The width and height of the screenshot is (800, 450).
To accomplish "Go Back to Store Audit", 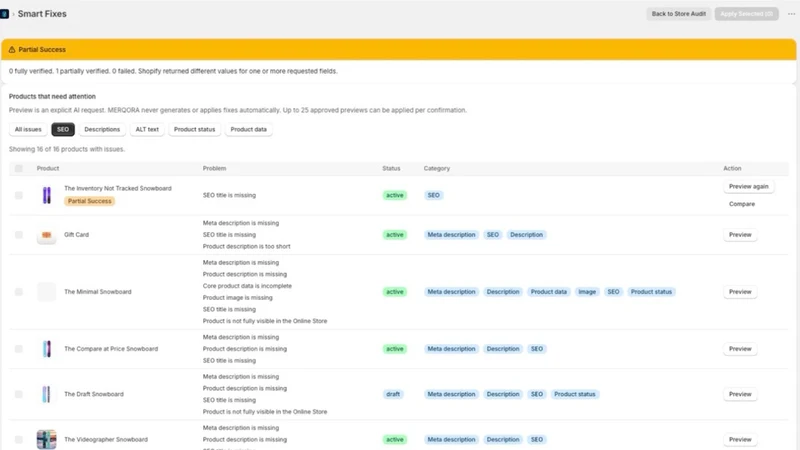I will click(679, 14).
